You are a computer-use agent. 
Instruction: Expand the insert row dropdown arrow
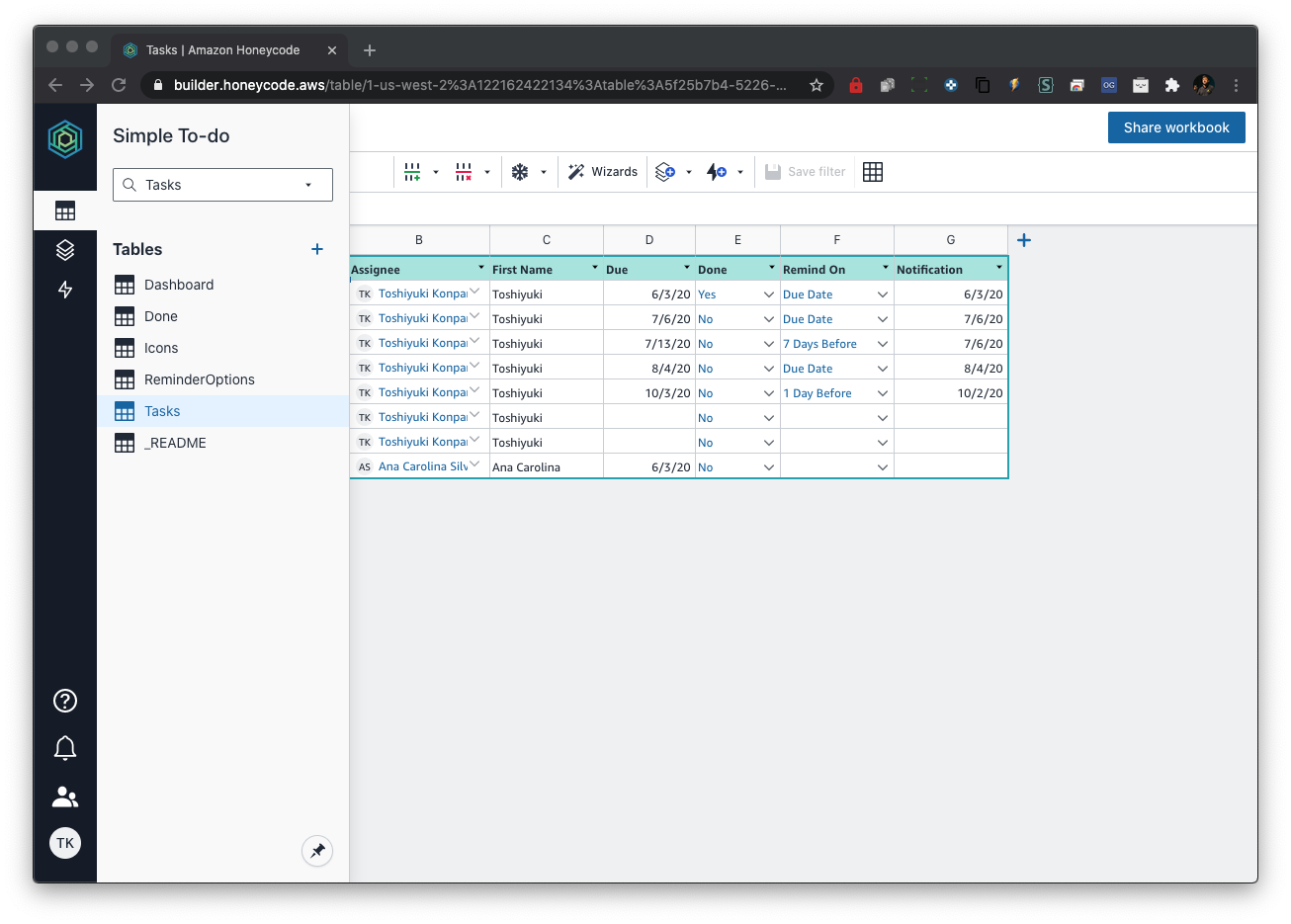436,172
